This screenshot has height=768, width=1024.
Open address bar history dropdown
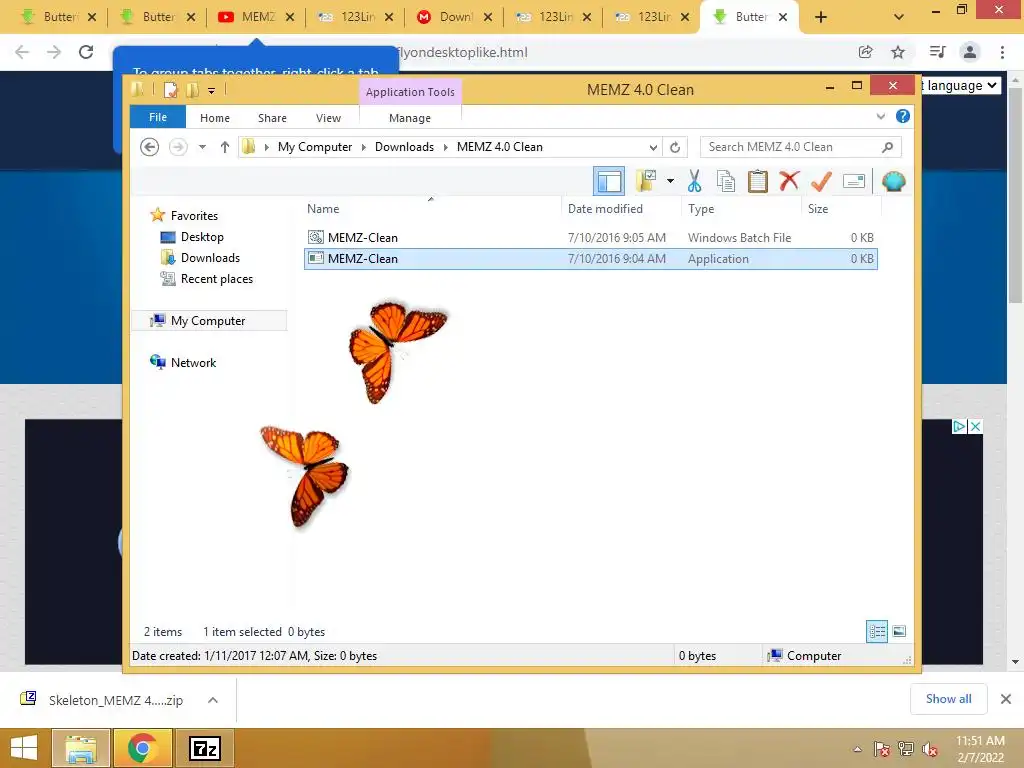[x=652, y=147]
